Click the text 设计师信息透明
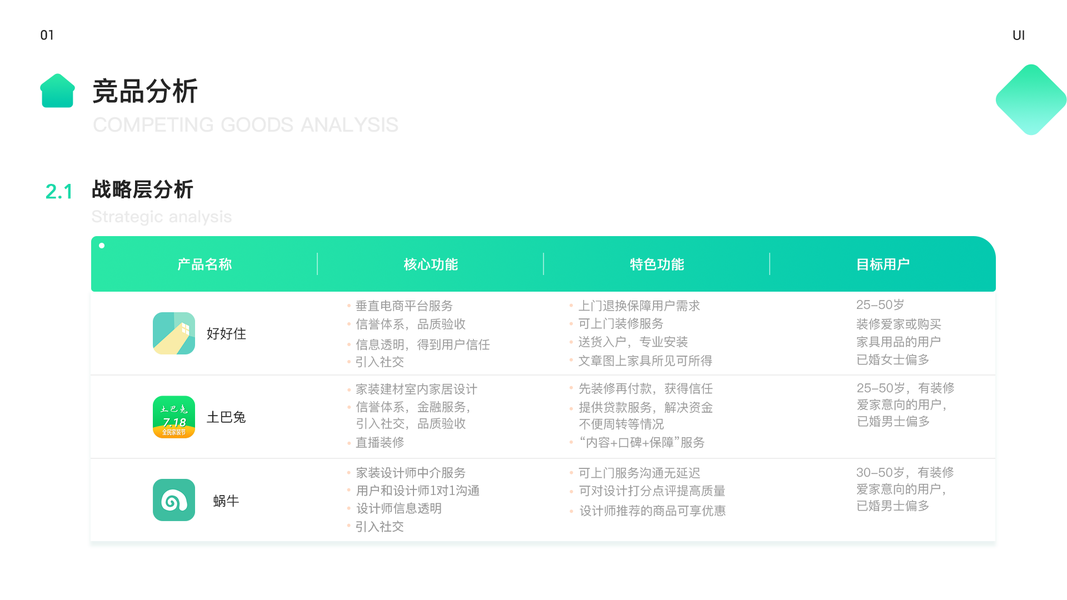1067x600 pixels. [x=399, y=508]
